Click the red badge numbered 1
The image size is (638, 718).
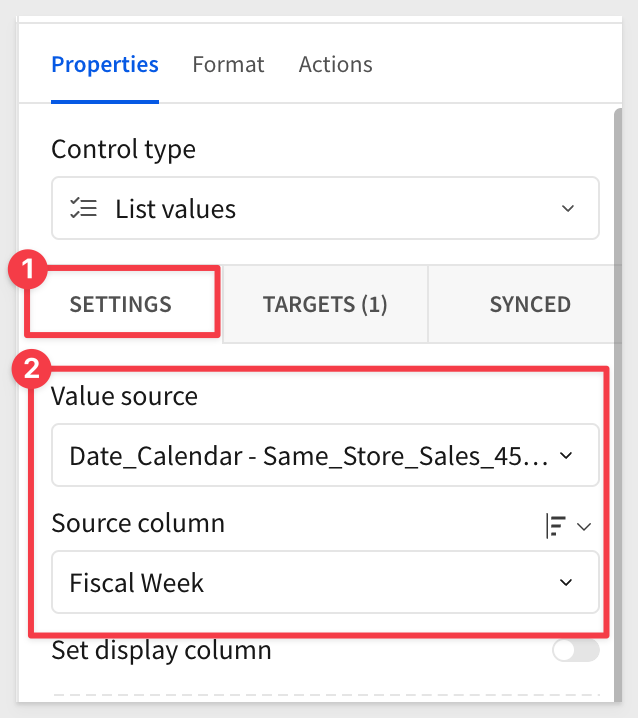click(29, 269)
